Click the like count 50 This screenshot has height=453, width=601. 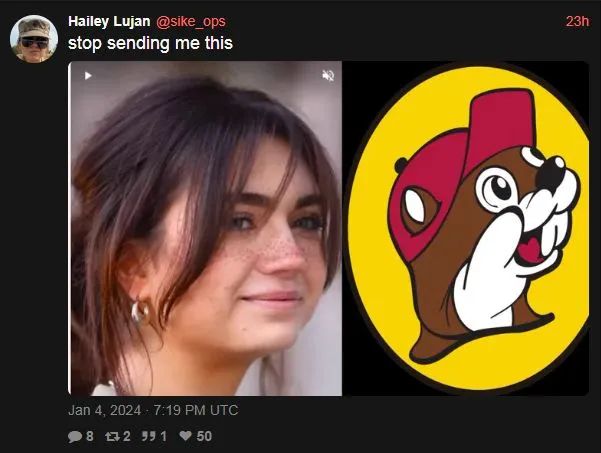click(x=204, y=436)
